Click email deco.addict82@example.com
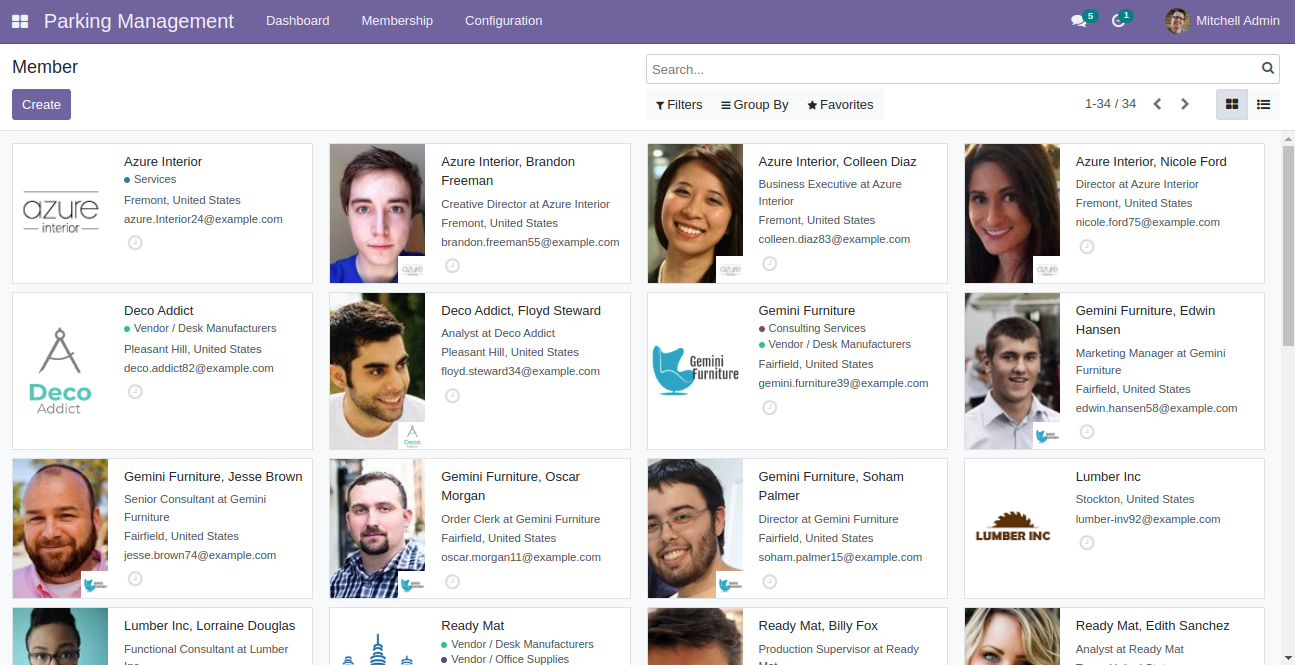The height and width of the screenshot is (665, 1295). click(x=199, y=368)
